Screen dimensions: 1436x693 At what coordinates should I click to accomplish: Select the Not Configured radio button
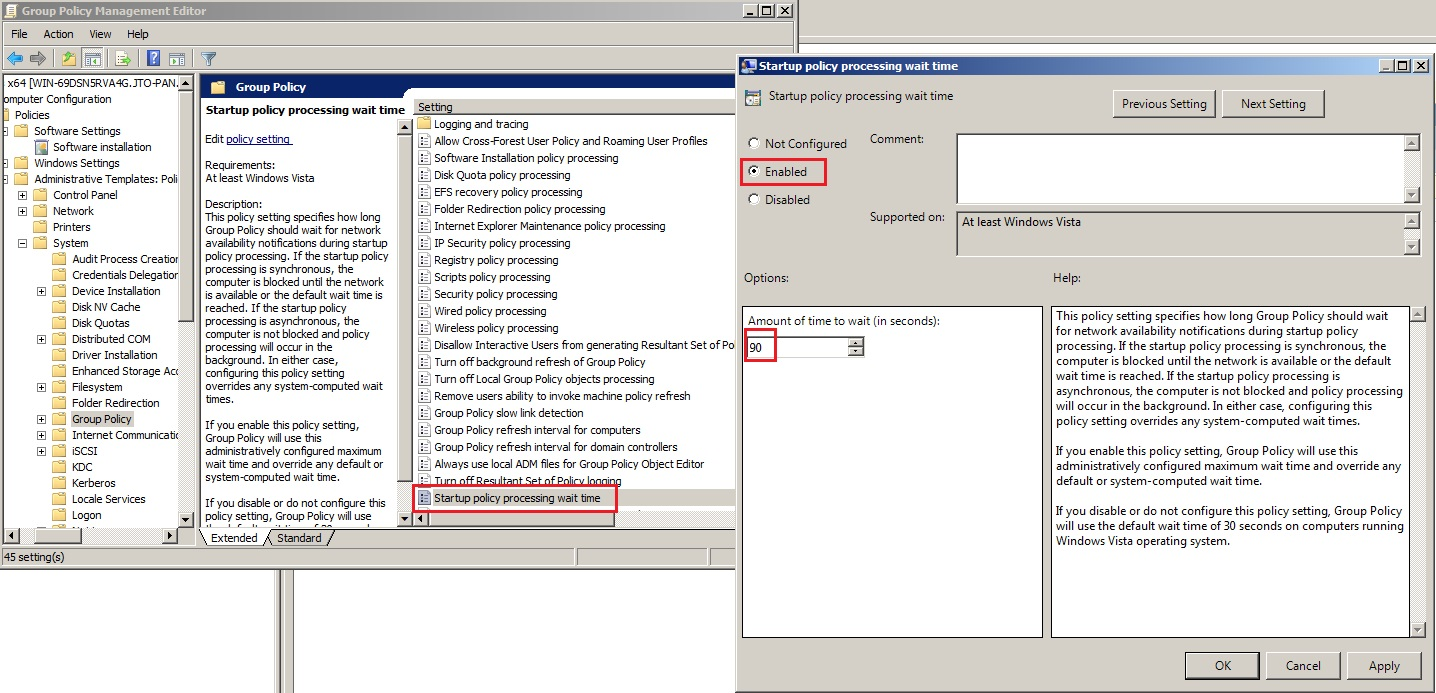tap(754, 144)
